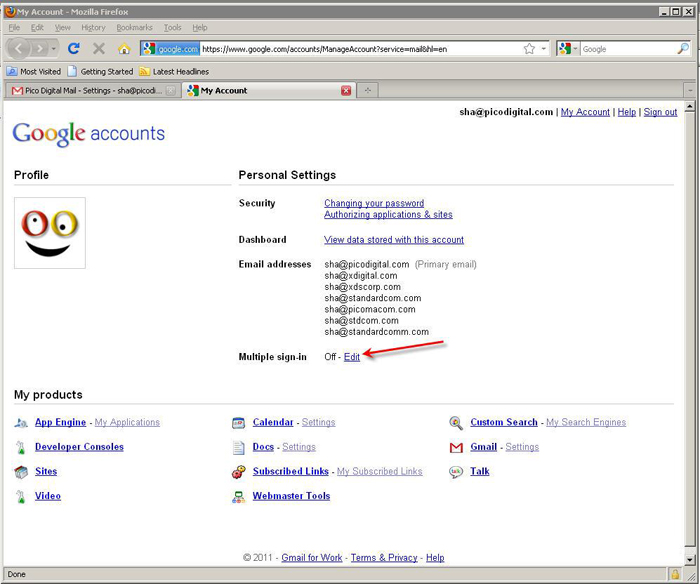Open the Getting Started bookmark
The width and height of the screenshot is (700, 584).
[x=100, y=71]
